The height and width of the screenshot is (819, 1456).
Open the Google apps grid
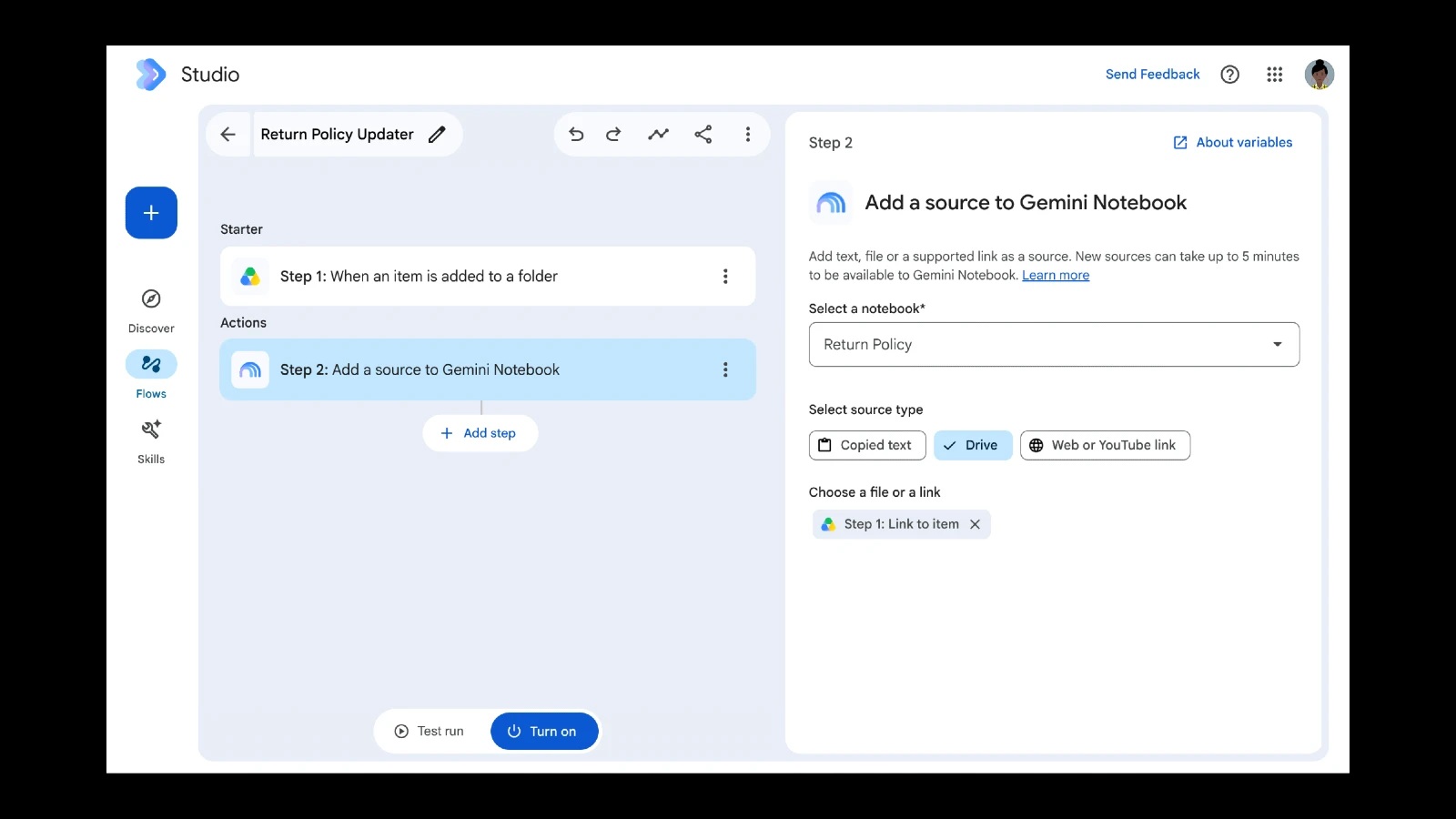click(1274, 75)
